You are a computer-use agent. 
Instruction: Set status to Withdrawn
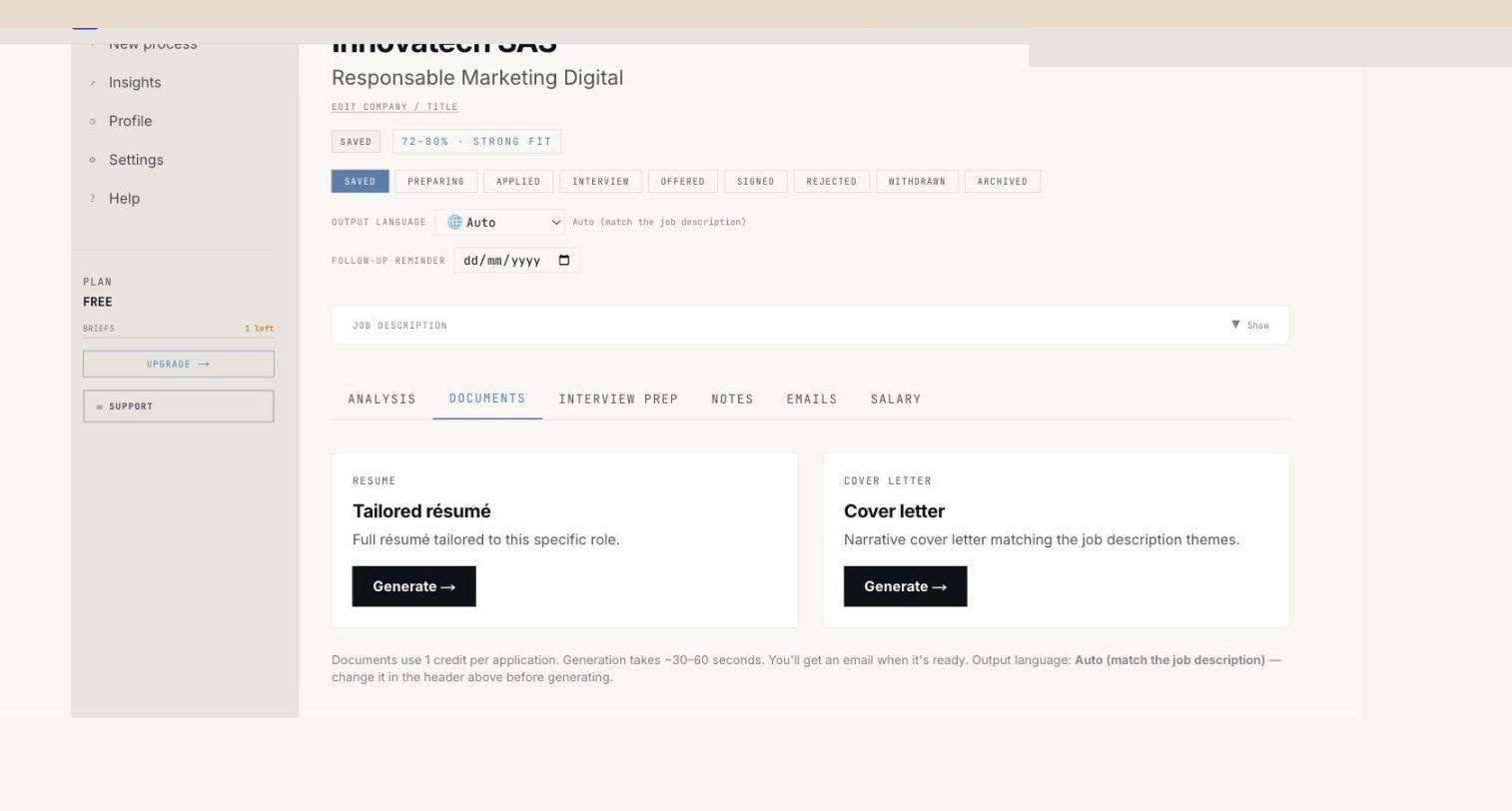click(x=917, y=182)
